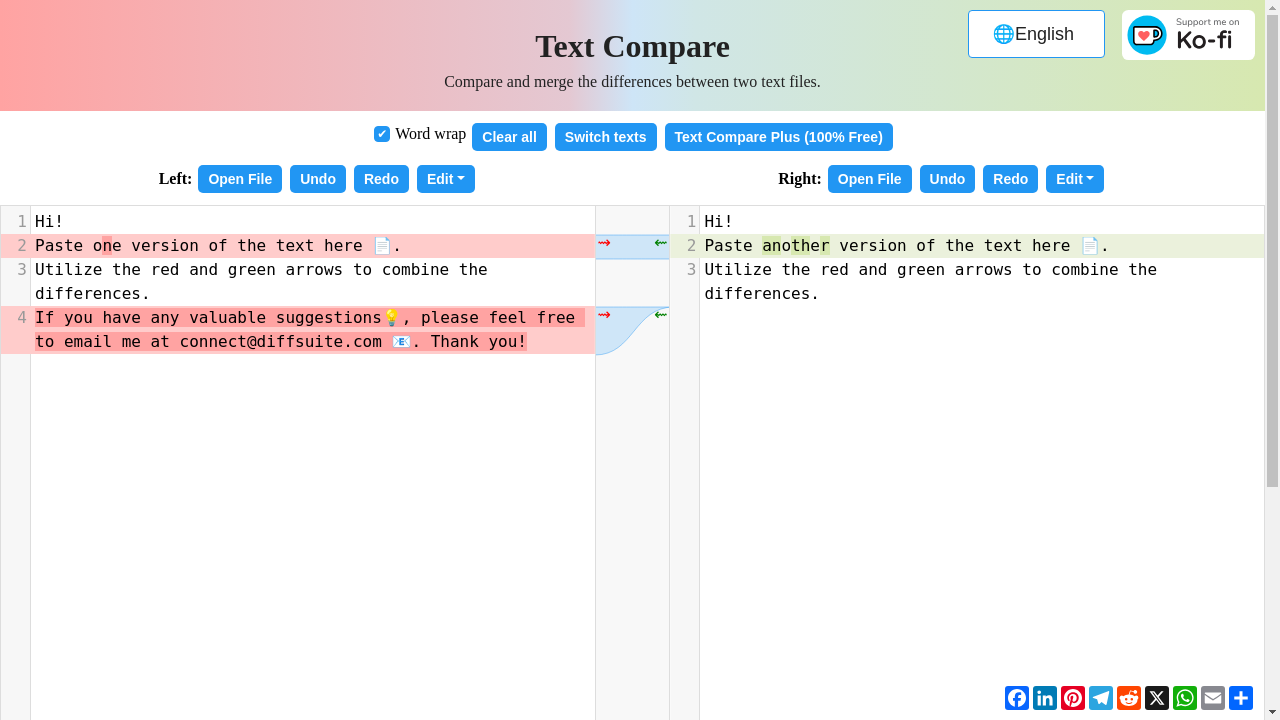
Task: Click the WhatsApp share icon
Action: pos(1185,698)
